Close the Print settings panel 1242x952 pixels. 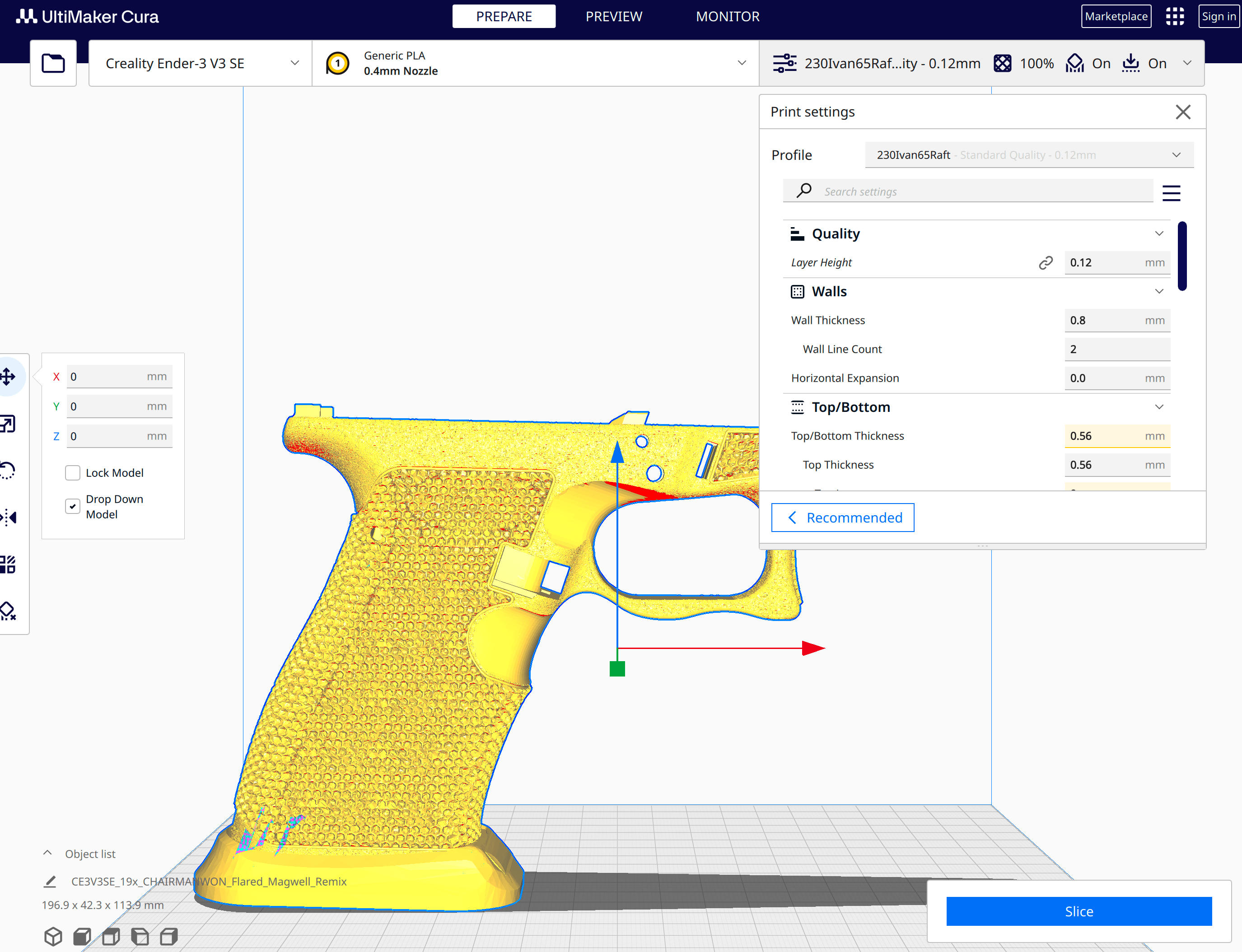tap(1182, 112)
